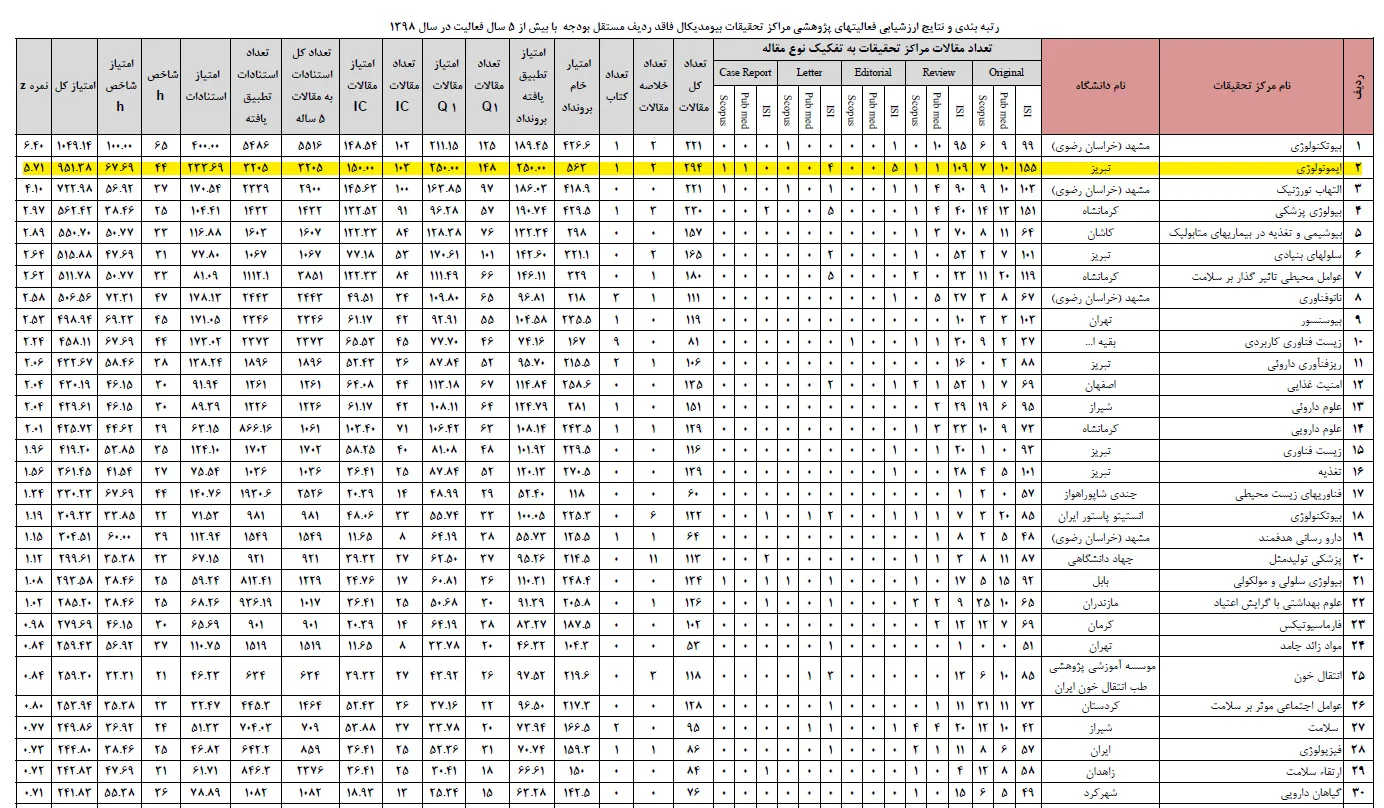Click the z-score cell of yellow row
1384x808 pixels.
coord(32,167)
